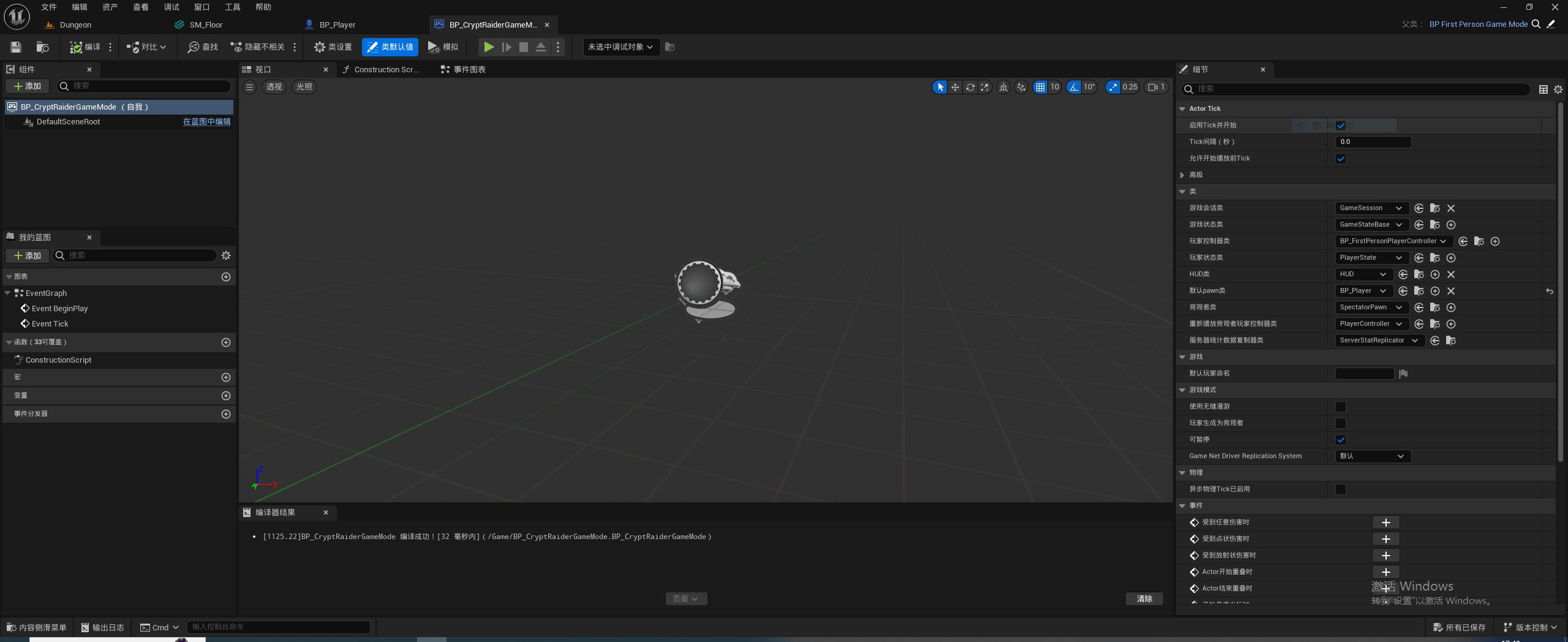Click the 查找 find button
1568x642 pixels.
coord(203,47)
